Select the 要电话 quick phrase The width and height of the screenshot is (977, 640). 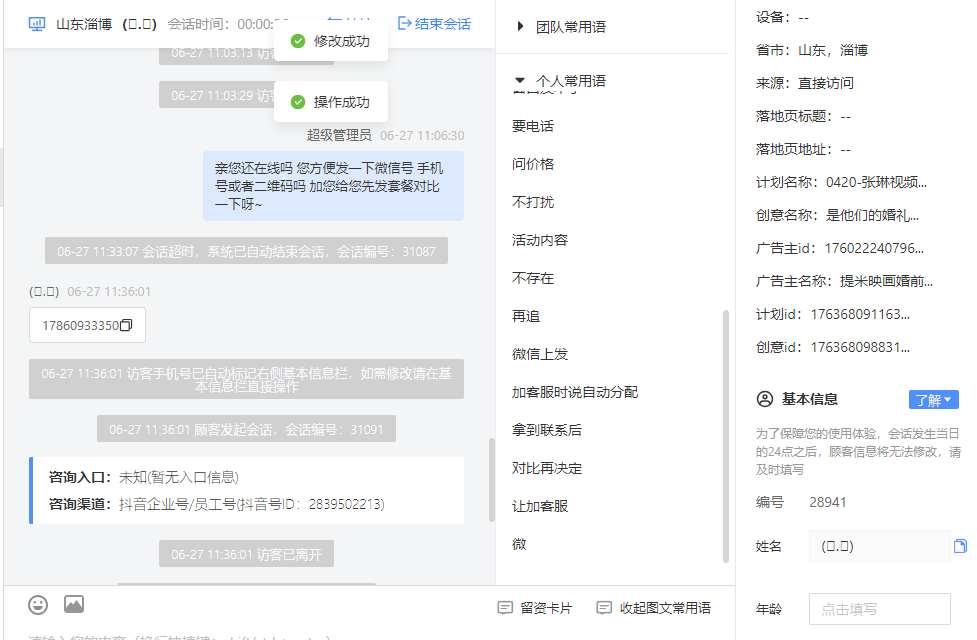tap(533, 126)
